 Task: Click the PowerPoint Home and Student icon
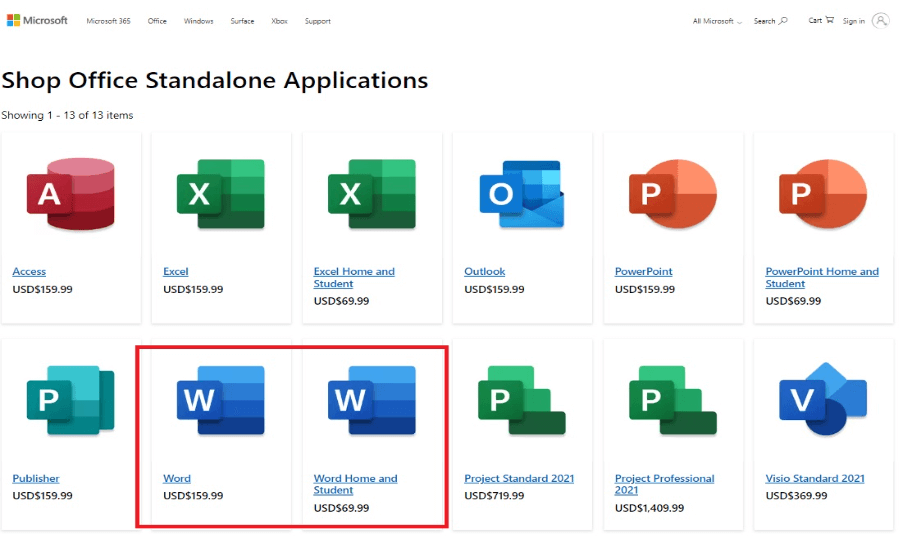click(x=823, y=194)
